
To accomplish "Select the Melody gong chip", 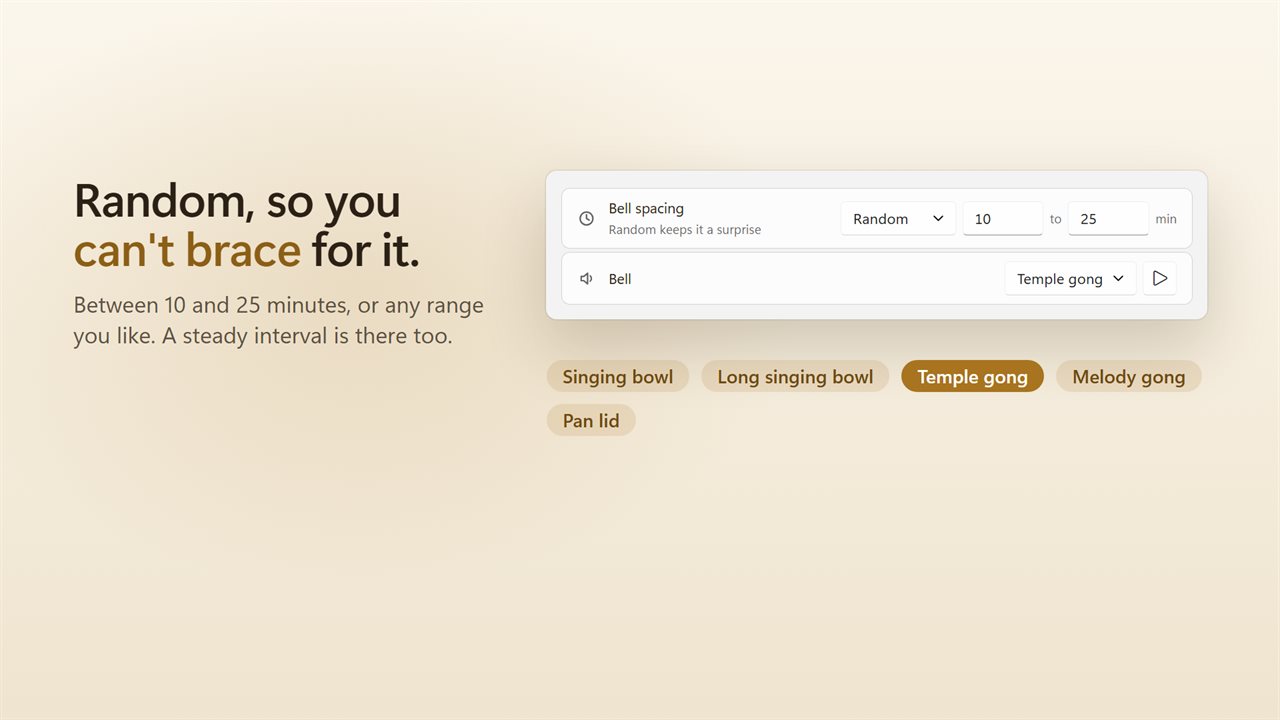I will 1128,377.
